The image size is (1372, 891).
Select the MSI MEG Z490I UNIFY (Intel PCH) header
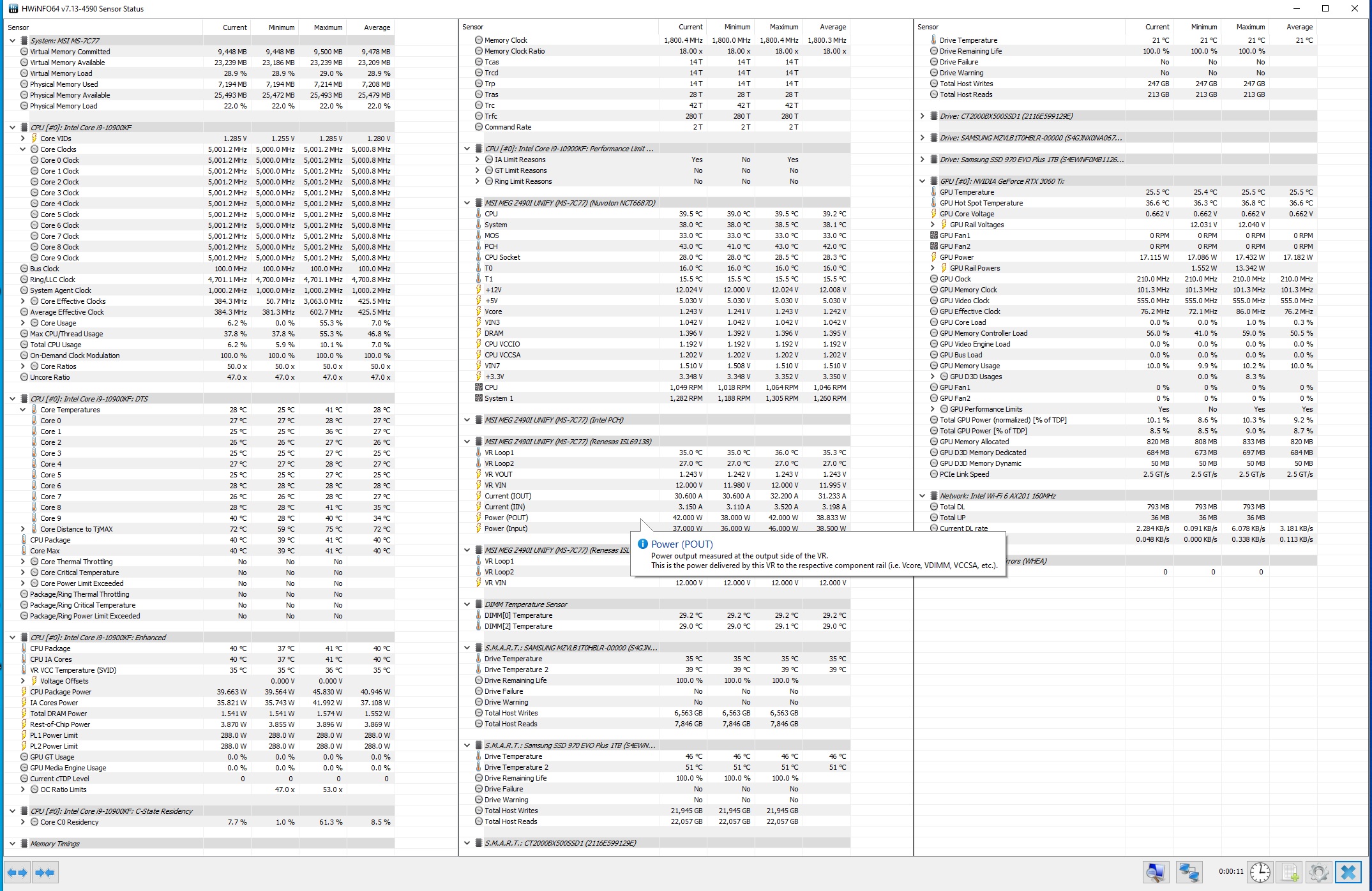pyautogui.click(x=656, y=420)
